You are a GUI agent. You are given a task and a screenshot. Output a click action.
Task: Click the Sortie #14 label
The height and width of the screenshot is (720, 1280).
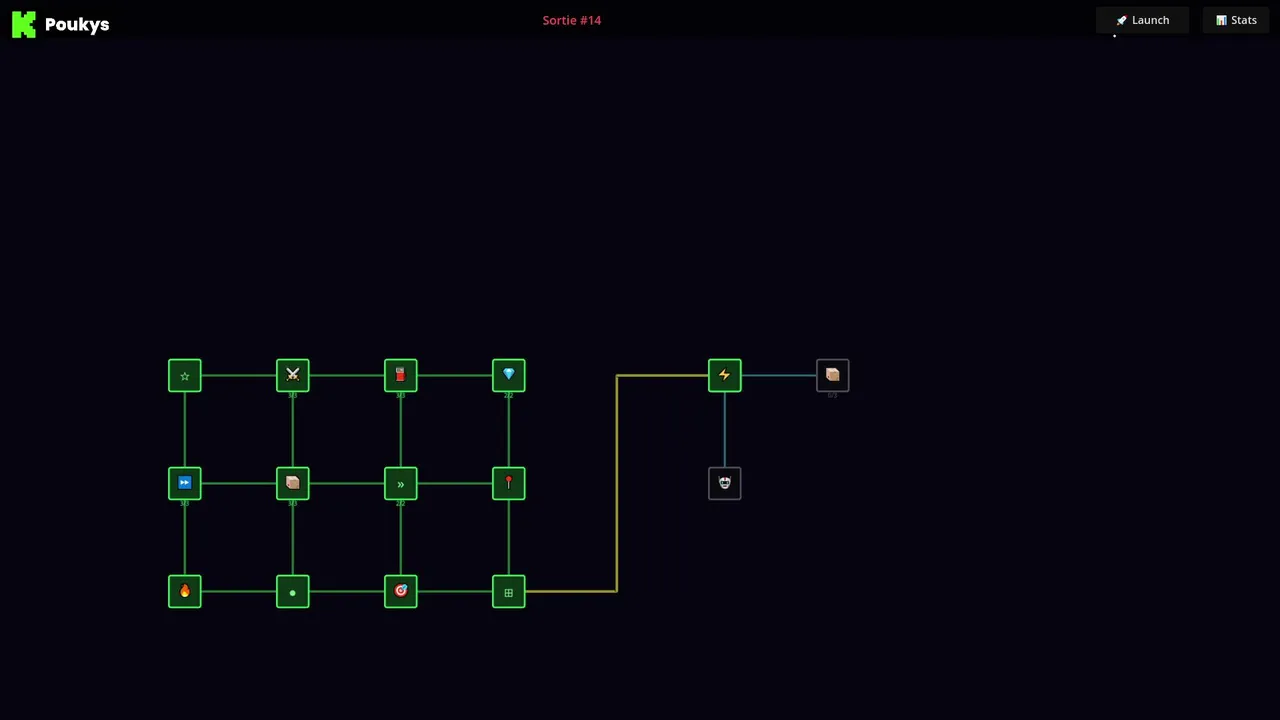click(x=572, y=20)
